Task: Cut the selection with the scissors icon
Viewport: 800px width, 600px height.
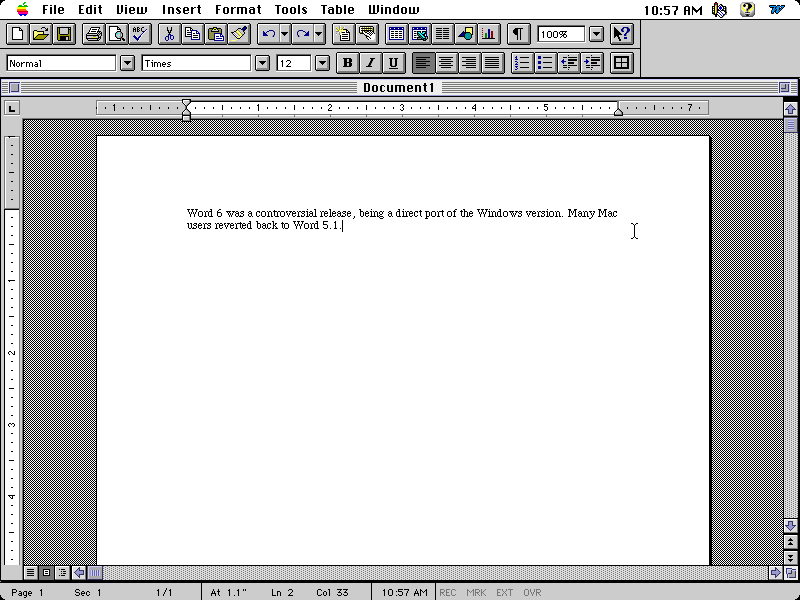Action: click(169, 34)
